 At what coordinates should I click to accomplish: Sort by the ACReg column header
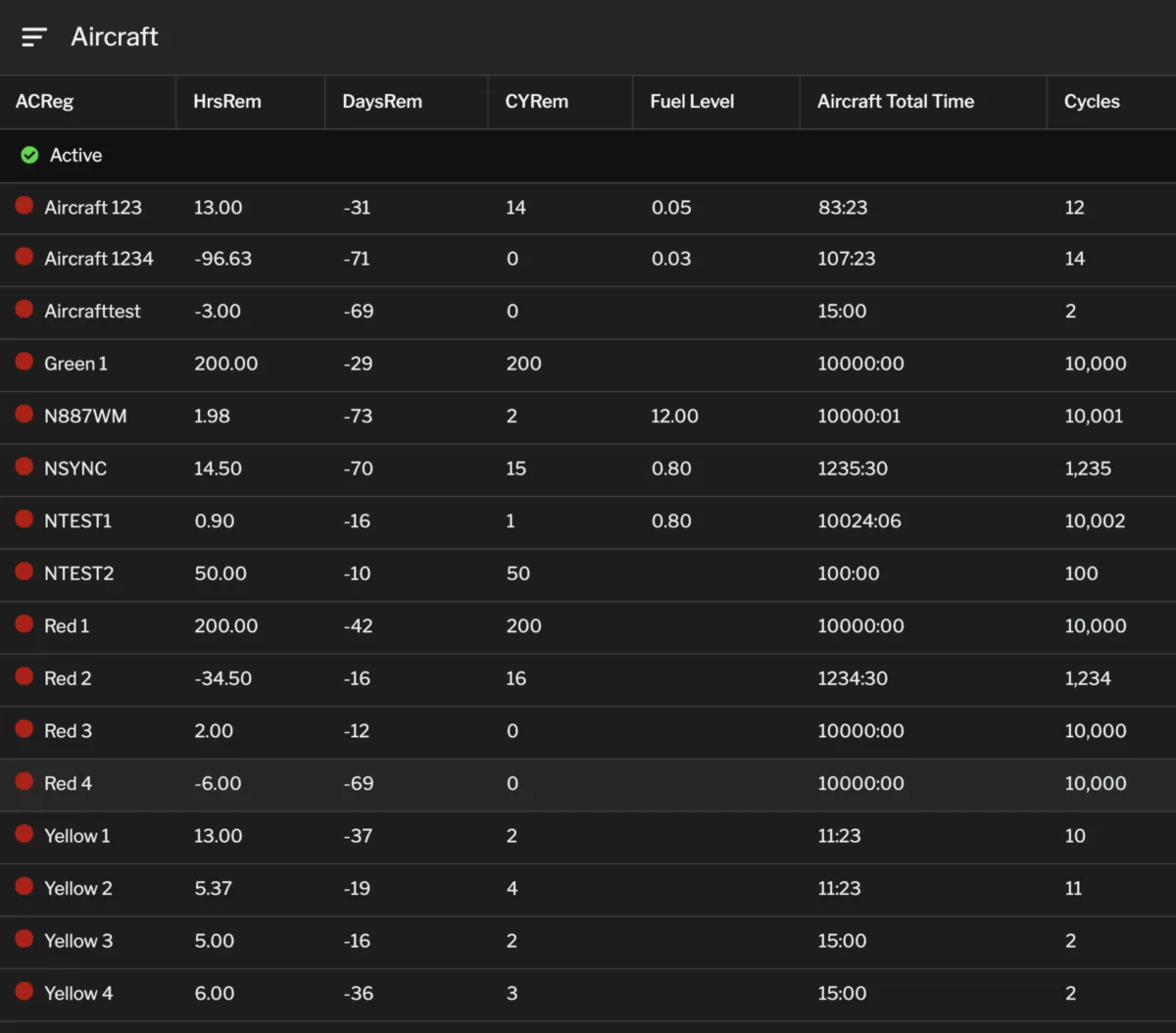tap(44, 101)
